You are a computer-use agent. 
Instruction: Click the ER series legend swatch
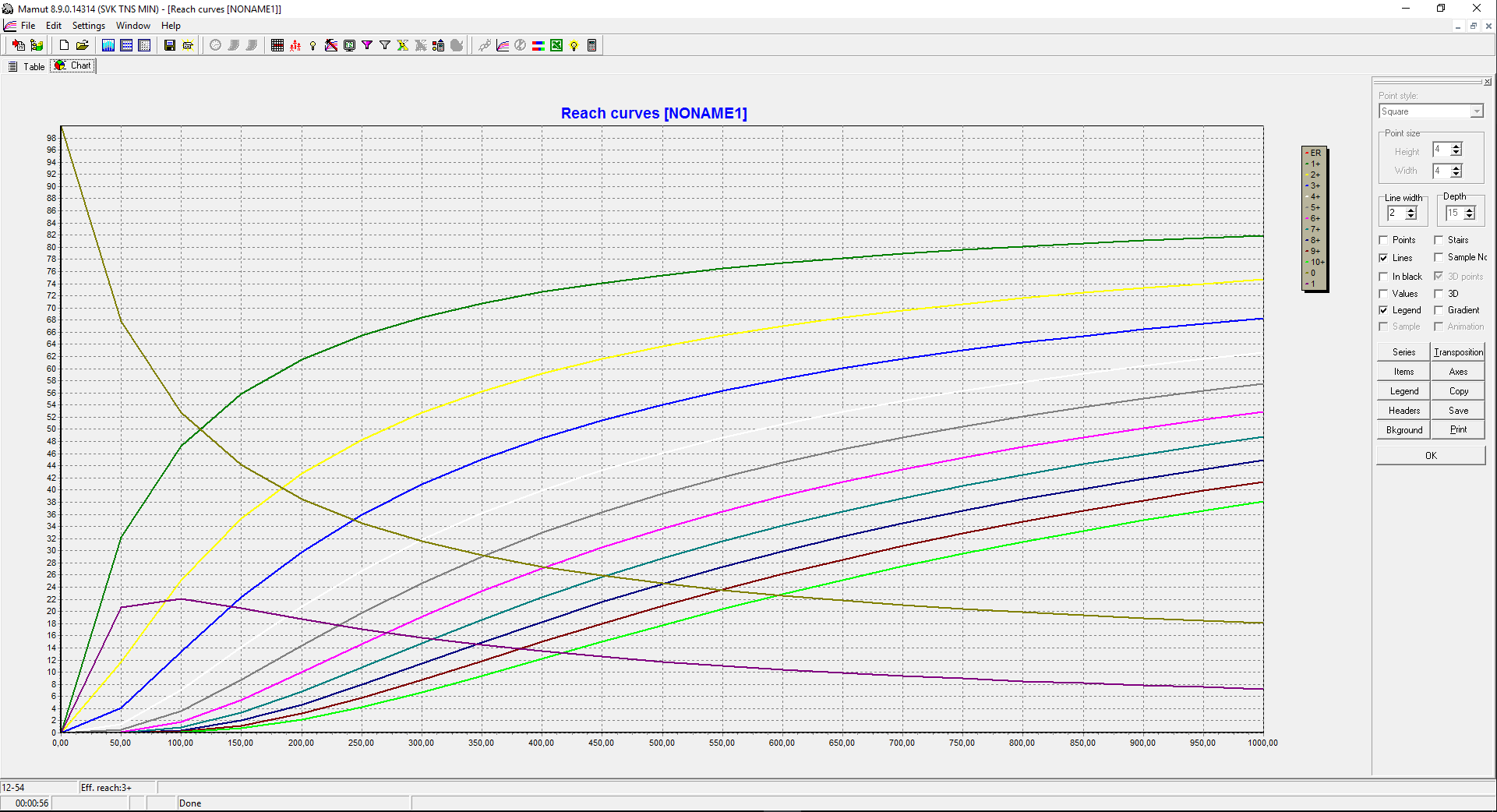pos(1307,154)
